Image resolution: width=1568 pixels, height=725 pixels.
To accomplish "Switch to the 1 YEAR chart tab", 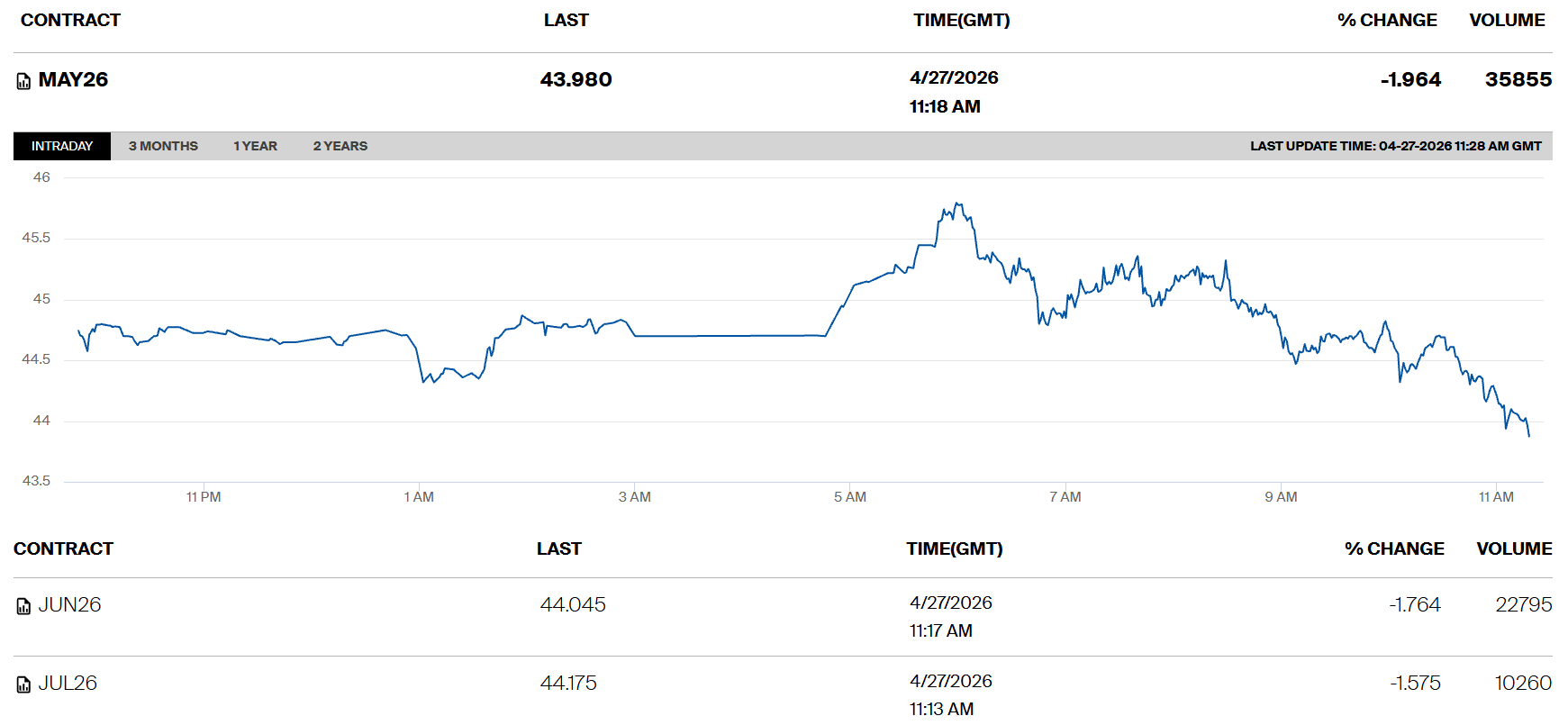I will [255, 146].
